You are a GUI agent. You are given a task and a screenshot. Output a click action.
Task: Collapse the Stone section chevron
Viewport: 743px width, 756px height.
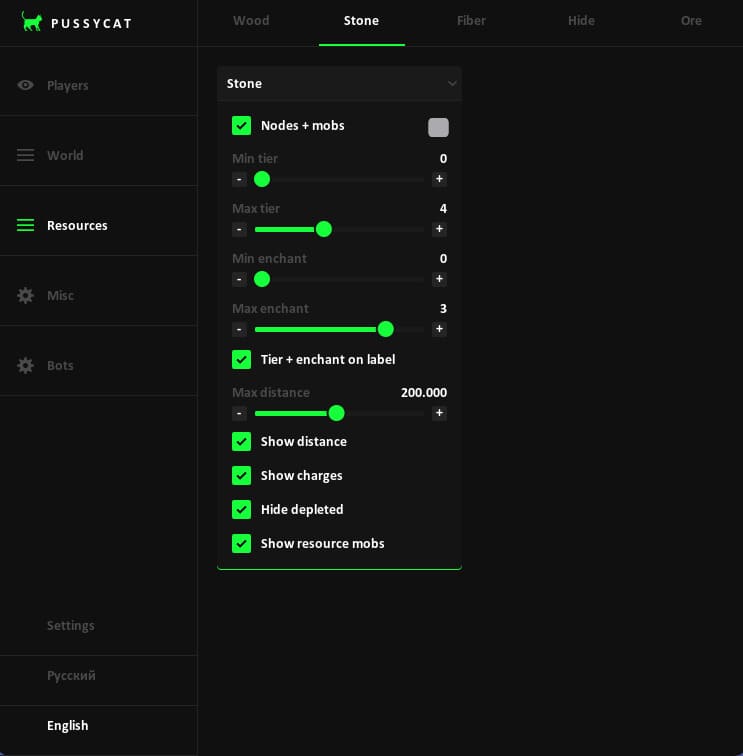pyautogui.click(x=452, y=83)
